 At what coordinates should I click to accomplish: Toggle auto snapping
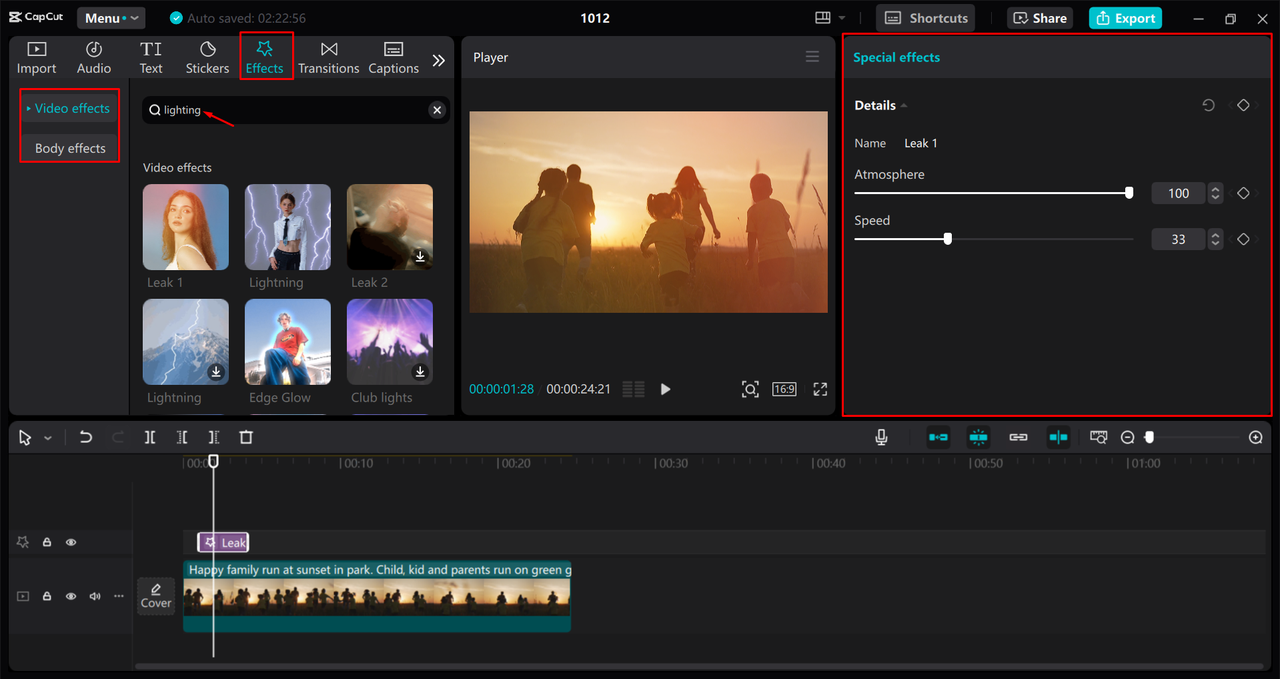click(x=978, y=437)
